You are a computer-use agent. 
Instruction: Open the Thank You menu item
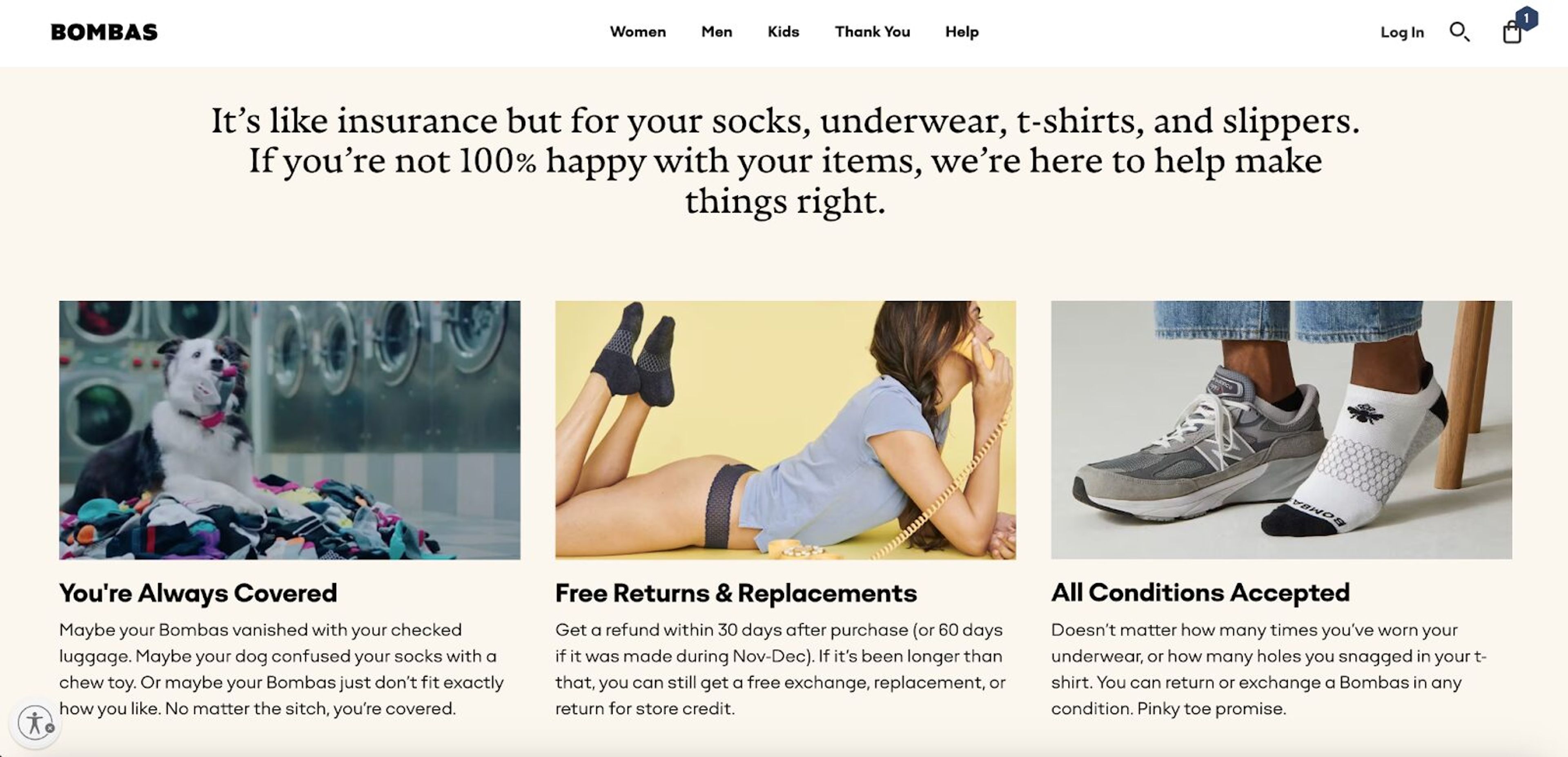pos(872,32)
